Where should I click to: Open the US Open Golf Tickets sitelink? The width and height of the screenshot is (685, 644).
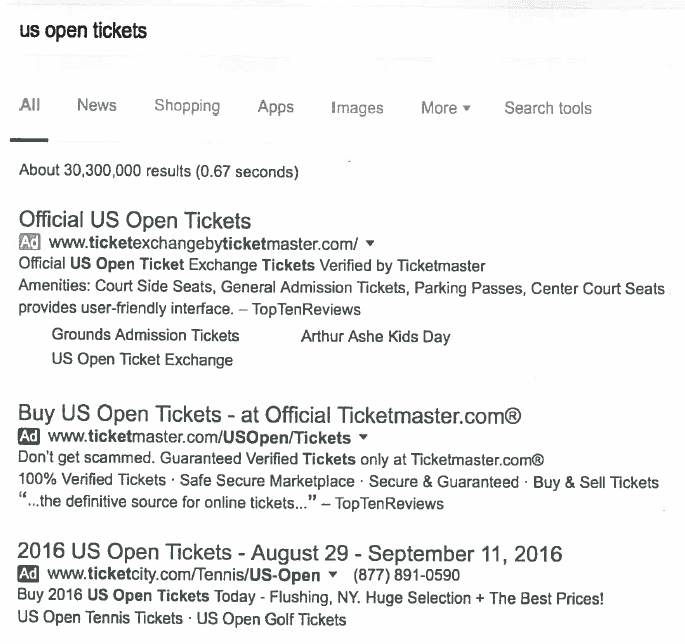[x=271, y=619]
